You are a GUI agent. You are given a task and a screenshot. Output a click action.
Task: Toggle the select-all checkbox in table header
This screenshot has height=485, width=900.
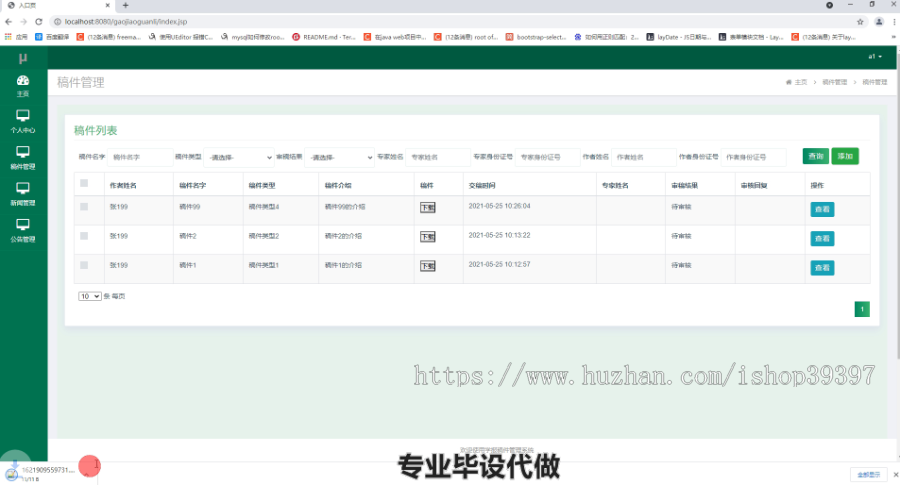(84, 183)
